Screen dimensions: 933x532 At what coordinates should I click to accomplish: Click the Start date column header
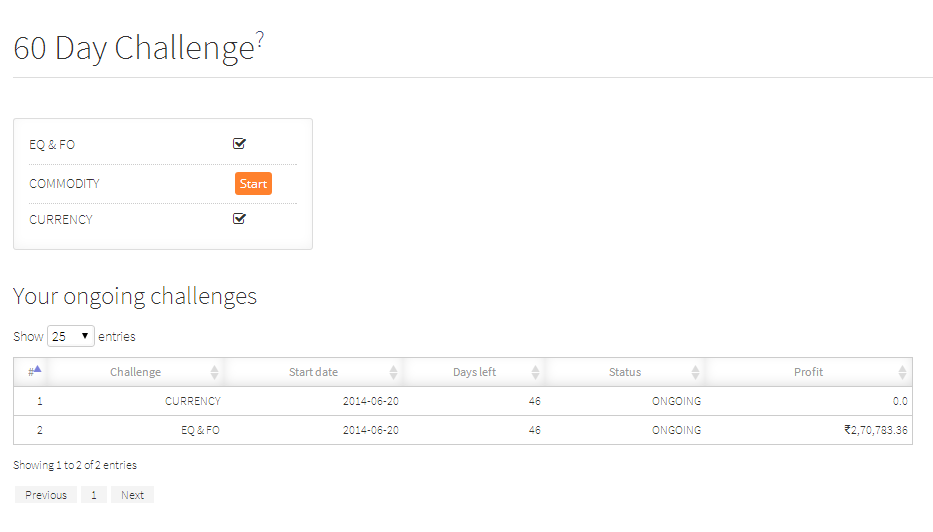314,372
